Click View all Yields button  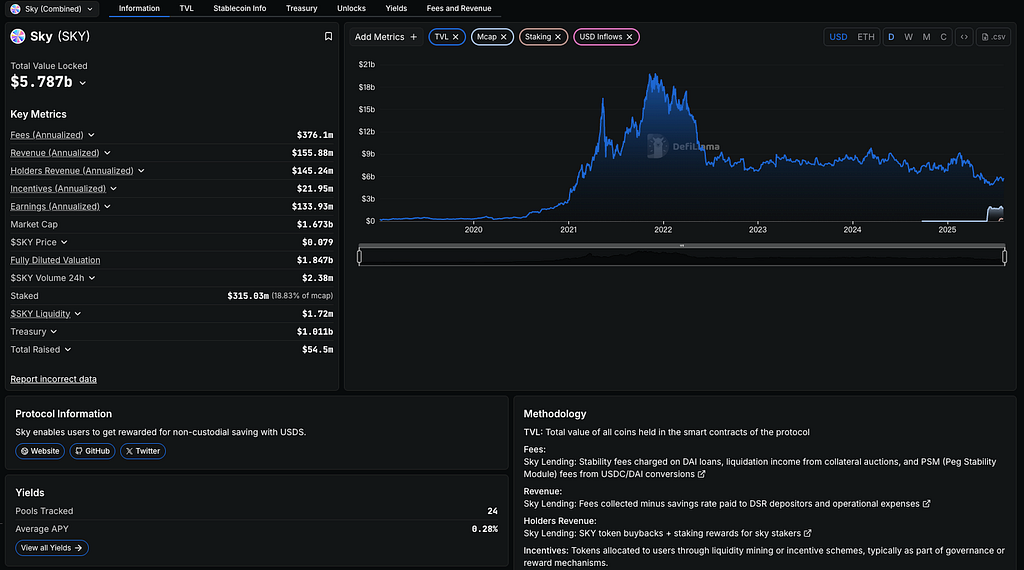(52, 548)
